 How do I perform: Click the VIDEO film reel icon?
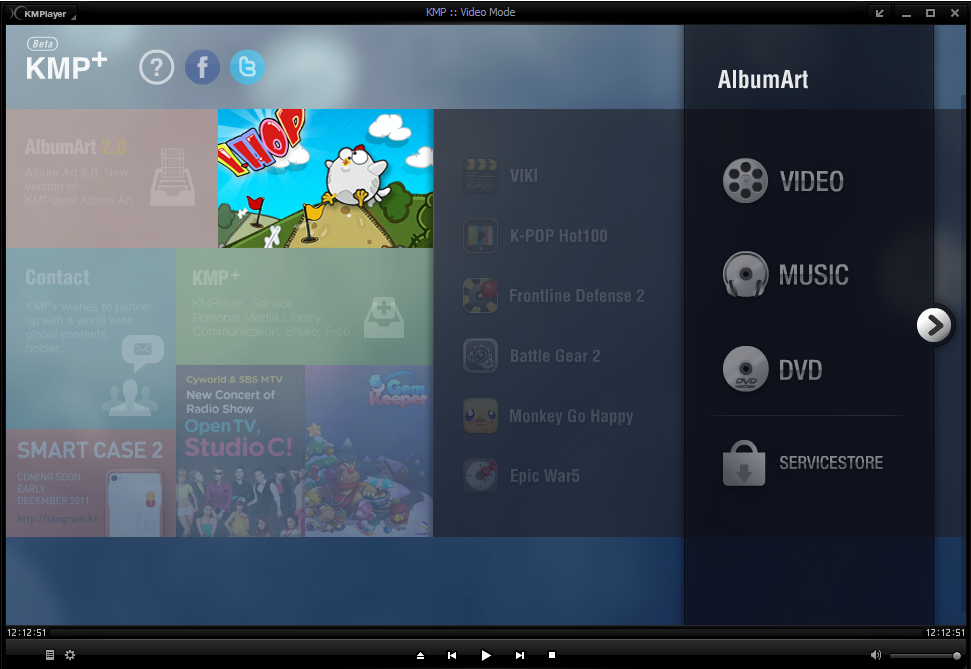746,180
